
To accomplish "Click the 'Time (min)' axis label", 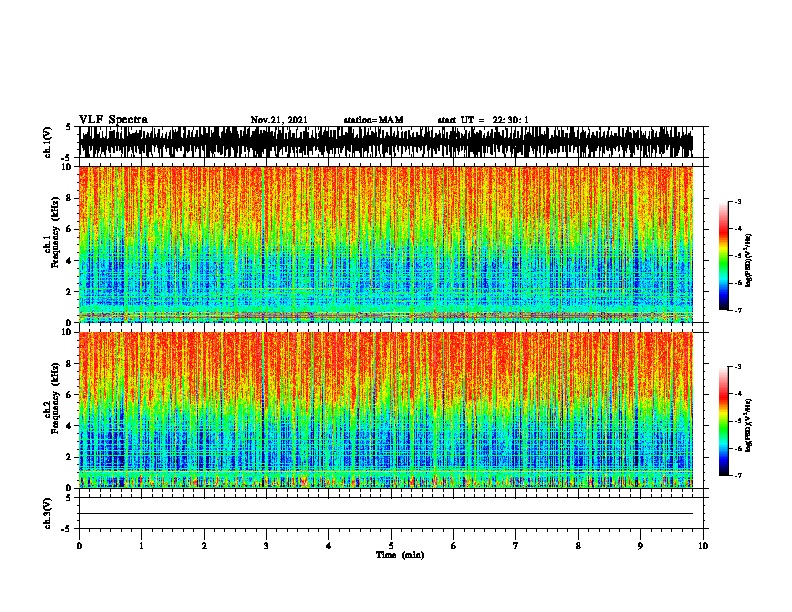I will (x=400, y=555).
